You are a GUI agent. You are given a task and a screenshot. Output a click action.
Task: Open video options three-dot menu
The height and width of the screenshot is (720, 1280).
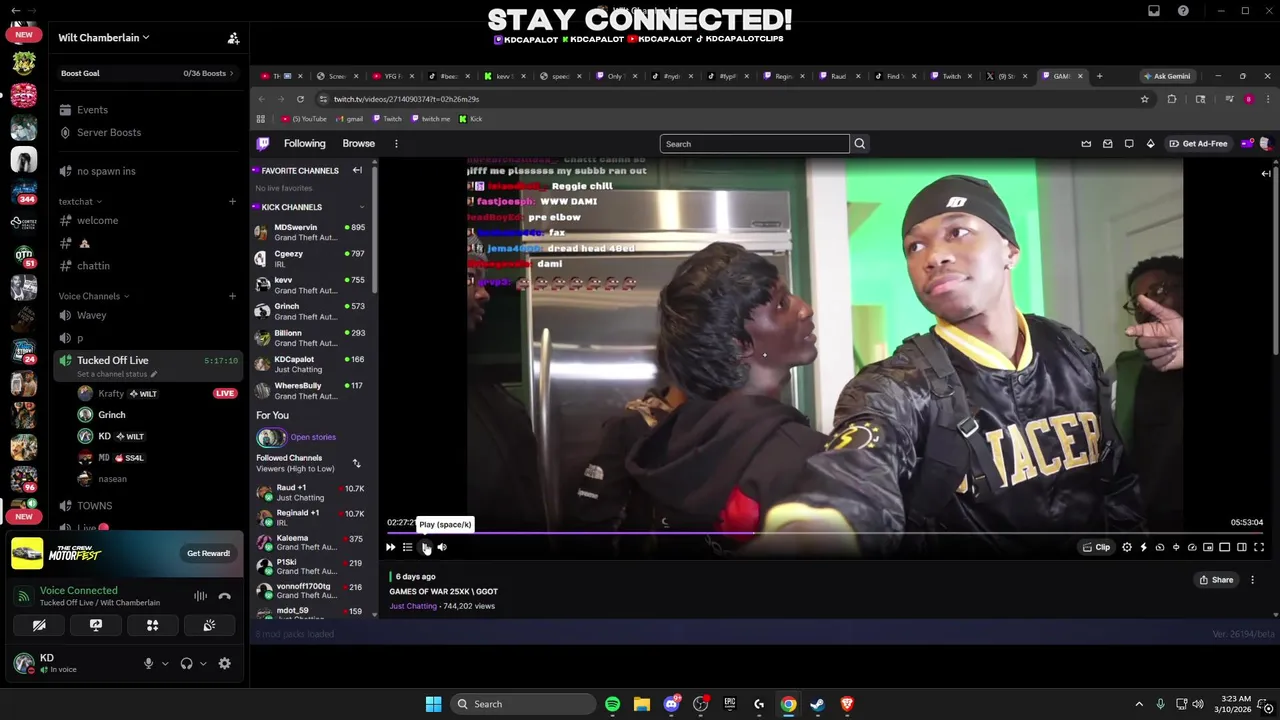click(x=1252, y=580)
